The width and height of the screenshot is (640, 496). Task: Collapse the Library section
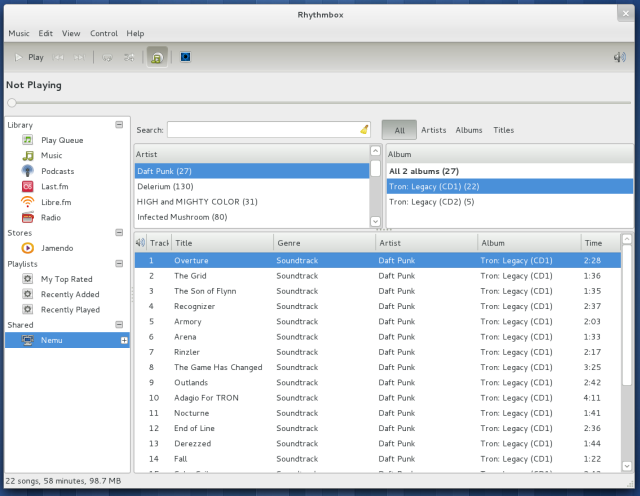click(119, 125)
